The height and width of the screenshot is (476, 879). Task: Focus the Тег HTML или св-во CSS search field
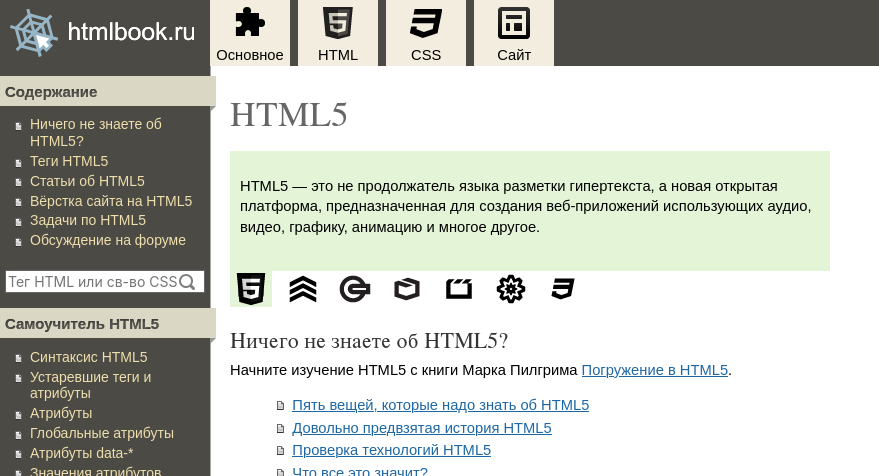(105, 281)
